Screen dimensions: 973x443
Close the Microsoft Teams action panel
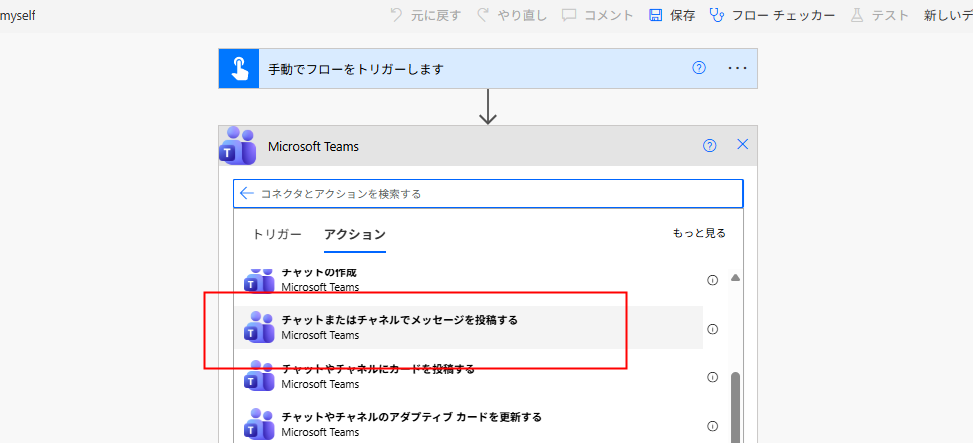click(x=742, y=145)
